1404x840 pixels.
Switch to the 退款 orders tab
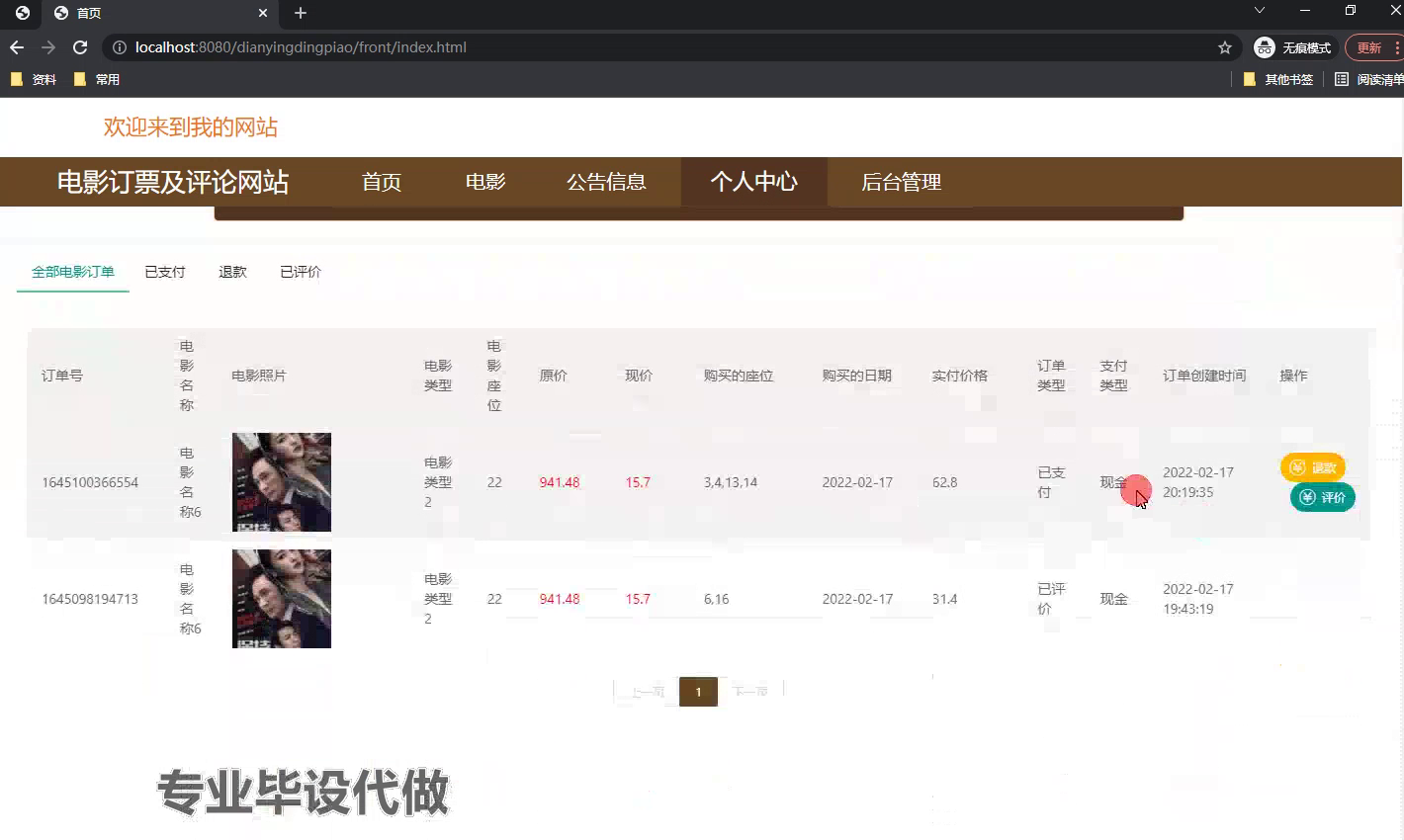(232, 272)
